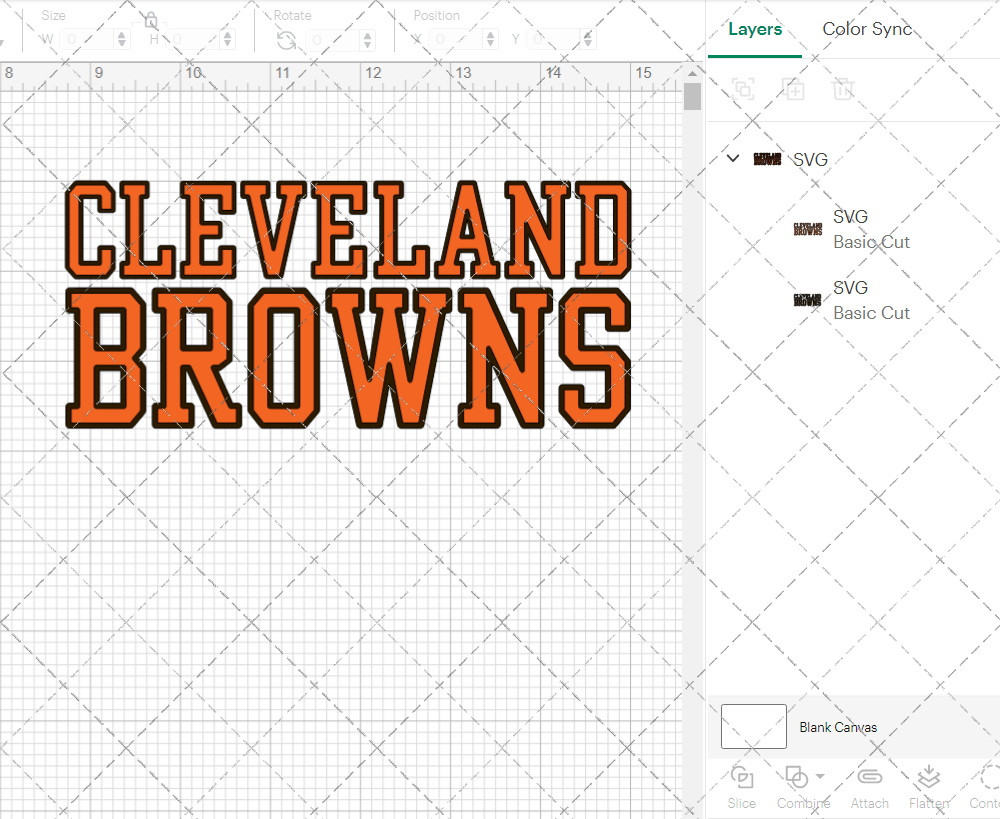Screen dimensions: 1000x819
Task: Click the Duplicate layer icon
Action: (793, 89)
